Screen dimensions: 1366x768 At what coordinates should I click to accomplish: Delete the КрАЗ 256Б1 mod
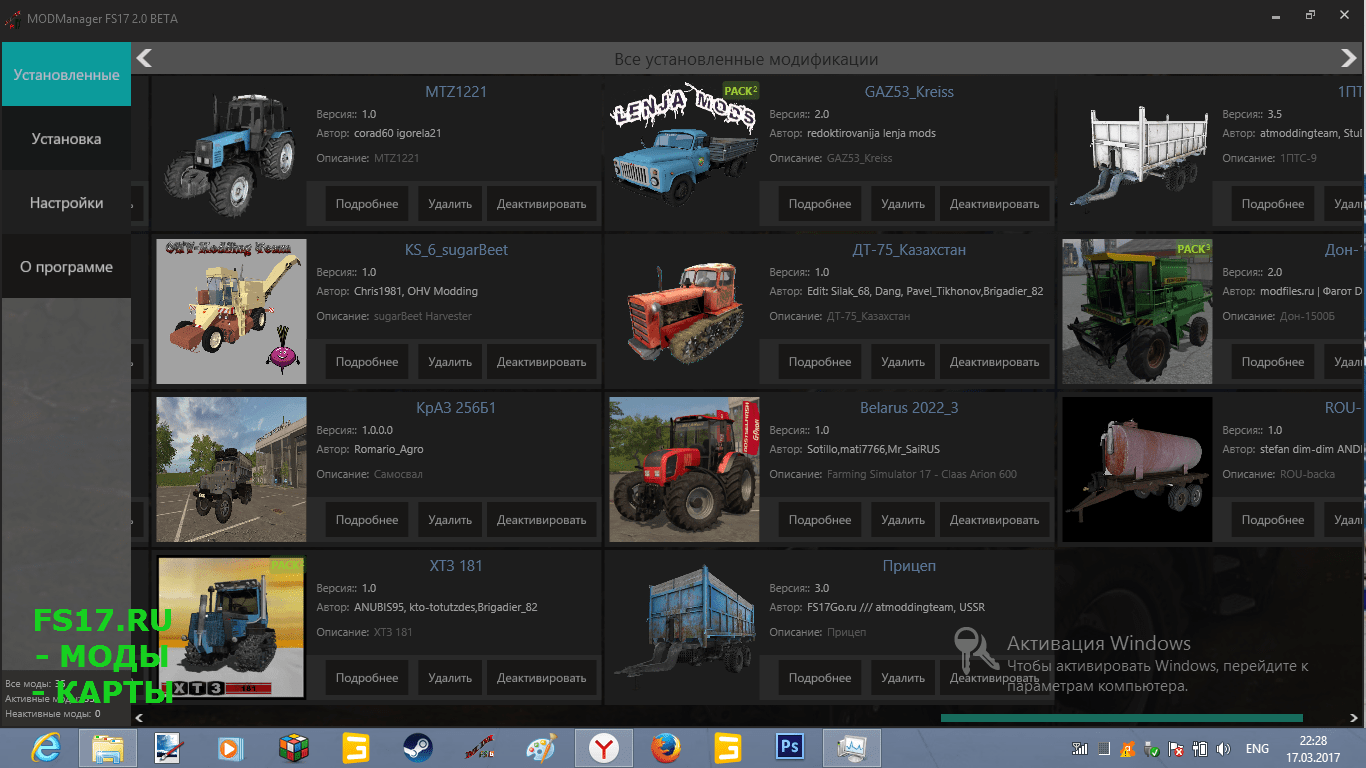[x=450, y=520]
